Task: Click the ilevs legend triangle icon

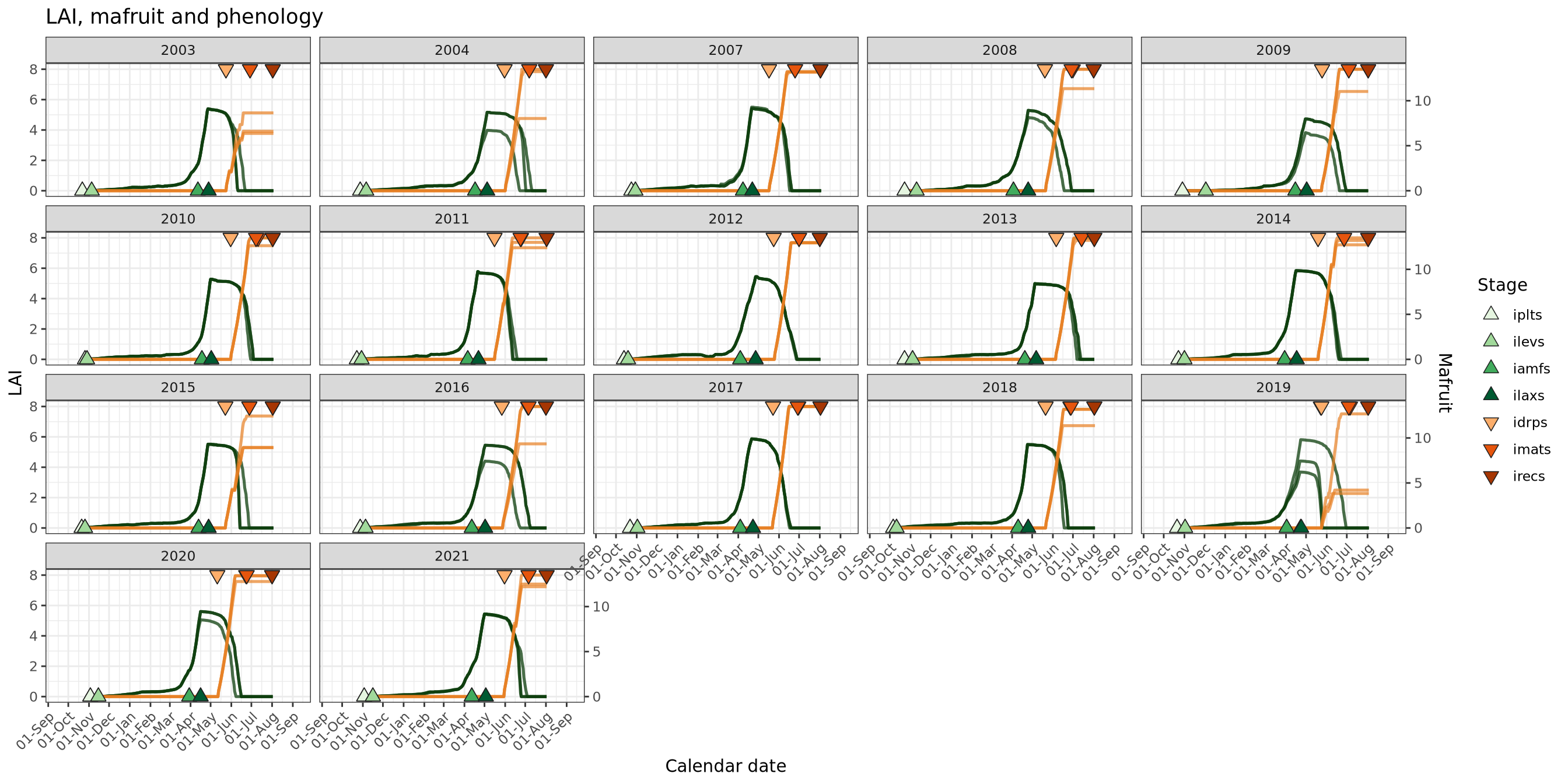Action: (x=1490, y=341)
